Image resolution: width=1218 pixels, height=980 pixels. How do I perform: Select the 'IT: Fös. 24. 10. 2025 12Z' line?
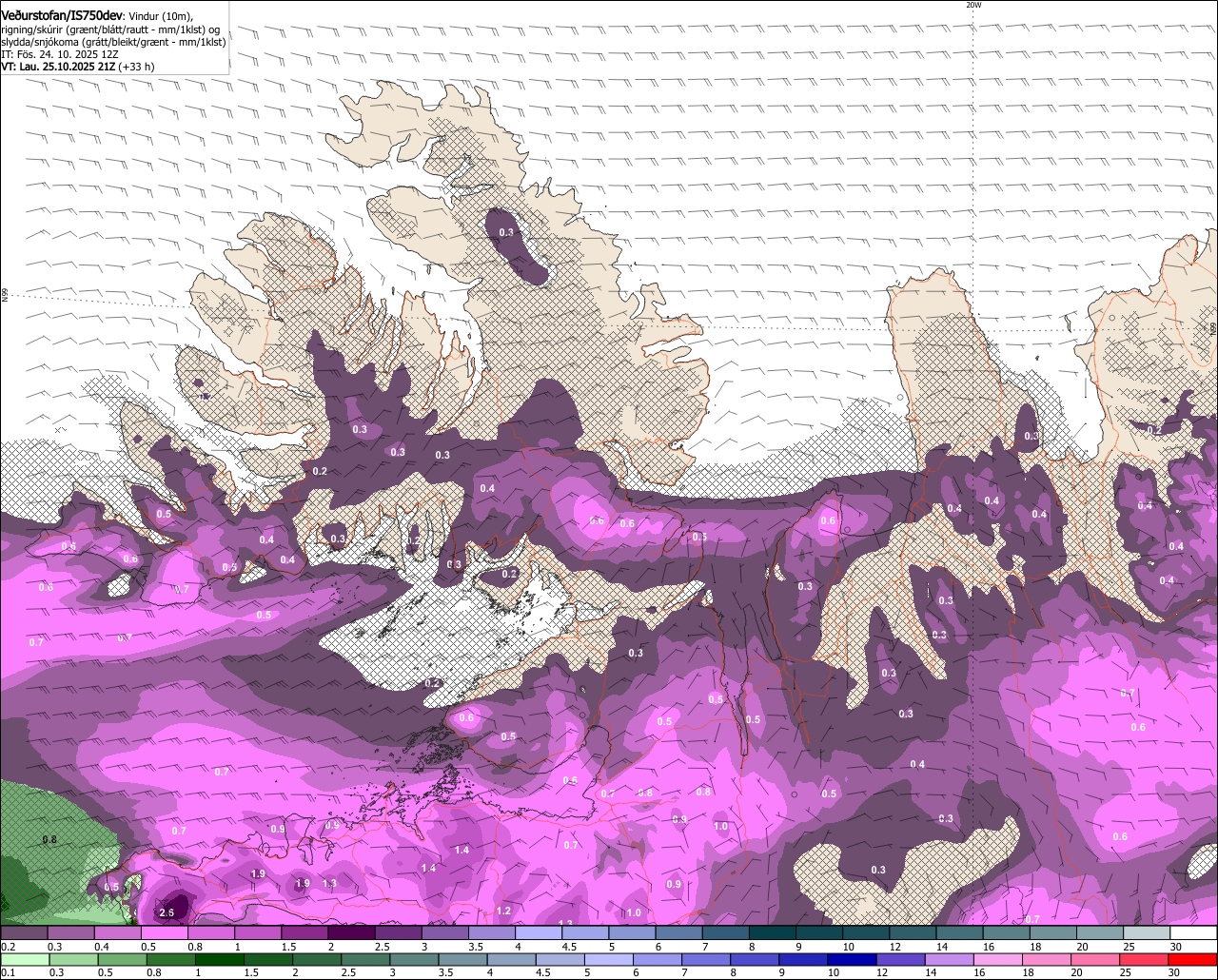(58, 54)
